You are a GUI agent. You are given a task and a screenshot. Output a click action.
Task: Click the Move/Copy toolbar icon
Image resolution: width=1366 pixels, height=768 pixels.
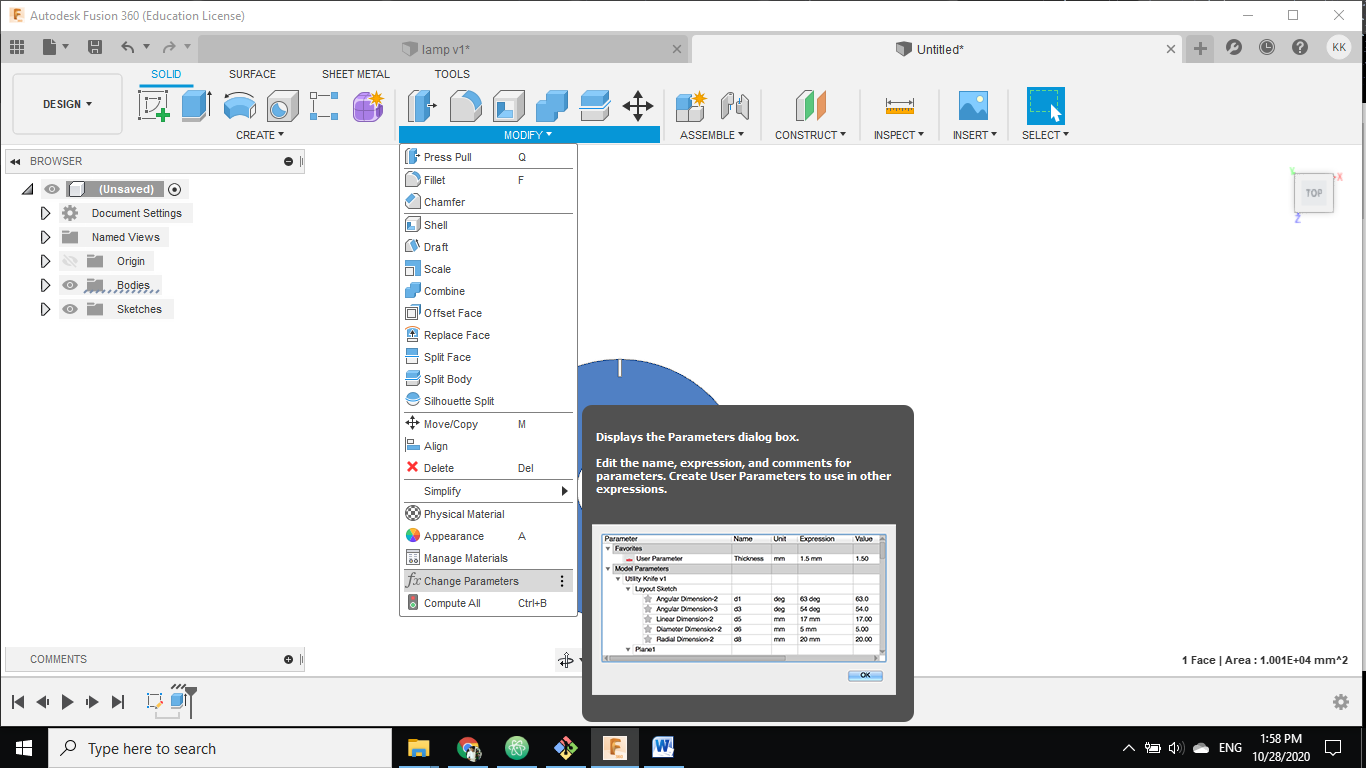pos(638,105)
